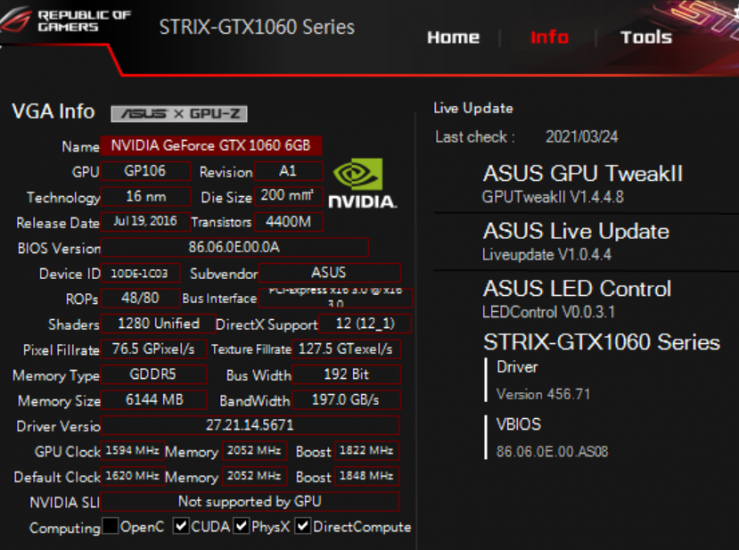
Task: Uncheck the PhysX checkbox
Action: (241, 526)
